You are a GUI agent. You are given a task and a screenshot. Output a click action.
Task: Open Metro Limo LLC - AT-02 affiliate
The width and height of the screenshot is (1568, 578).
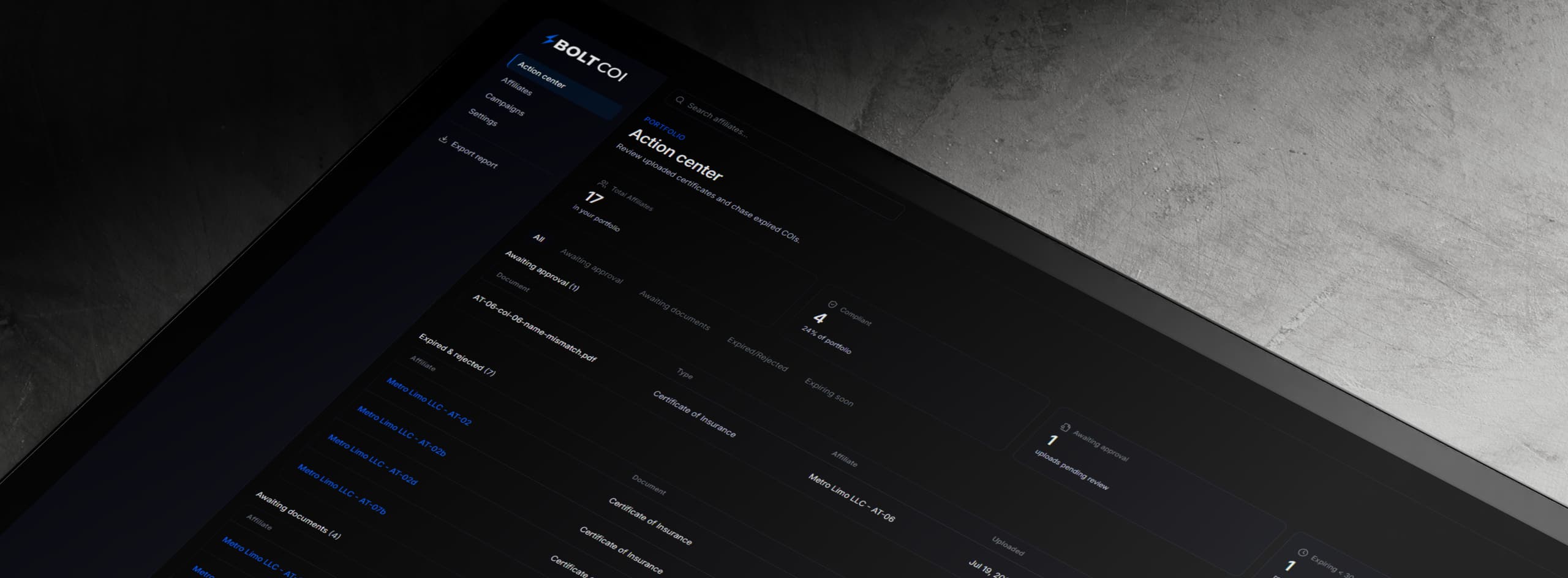(x=429, y=402)
